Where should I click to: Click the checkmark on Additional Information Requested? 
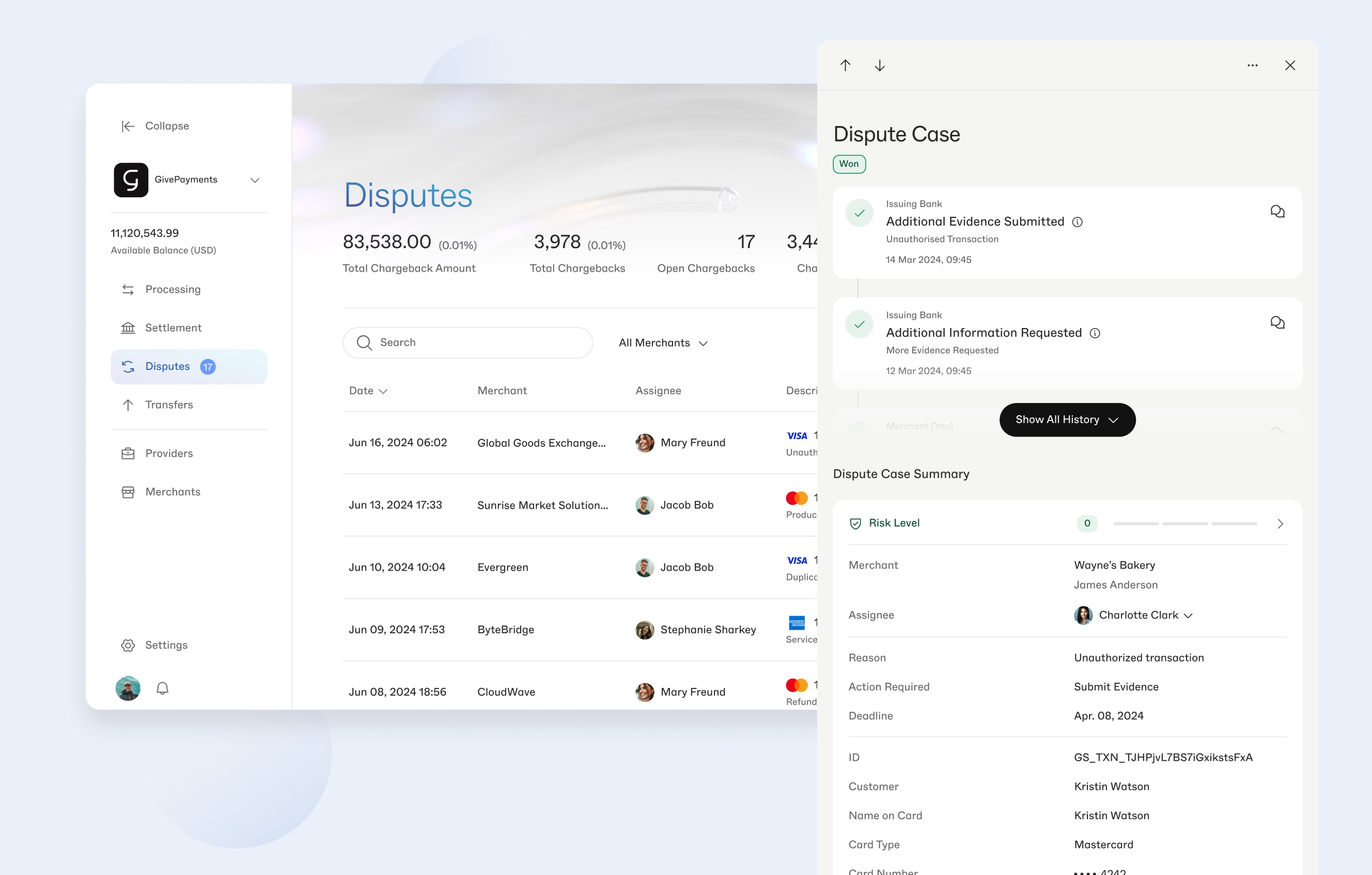tap(859, 324)
